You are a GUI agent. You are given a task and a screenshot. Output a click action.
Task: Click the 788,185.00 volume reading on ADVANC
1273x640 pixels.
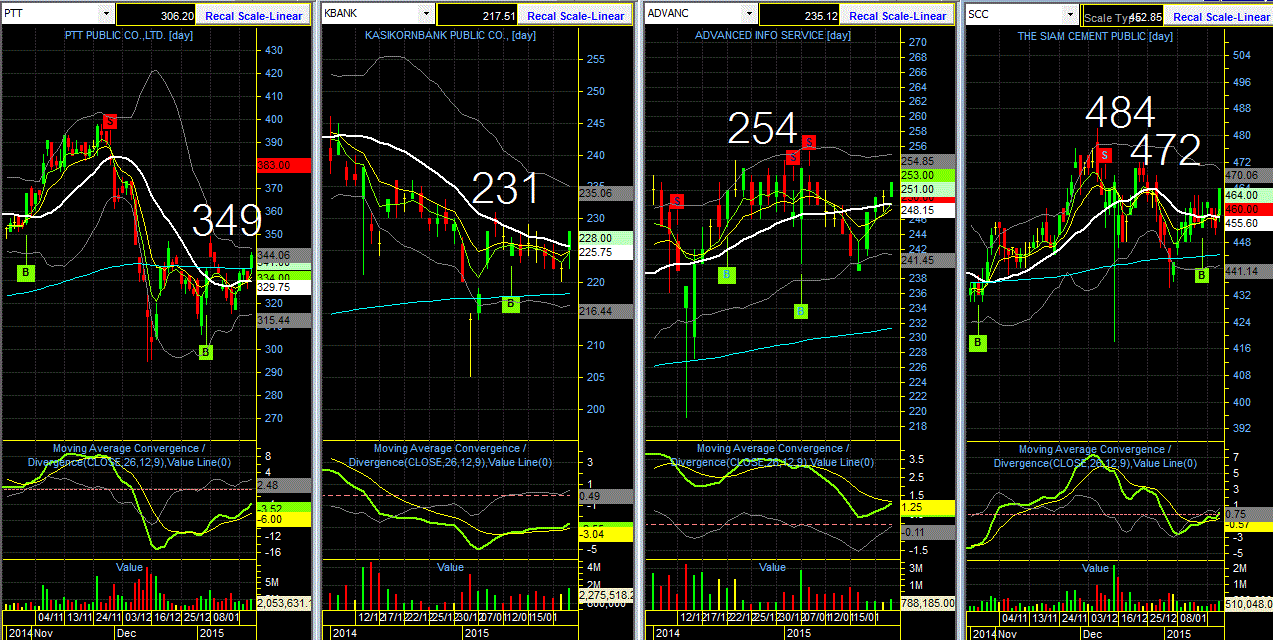pyautogui.click(x=930, y=603)
